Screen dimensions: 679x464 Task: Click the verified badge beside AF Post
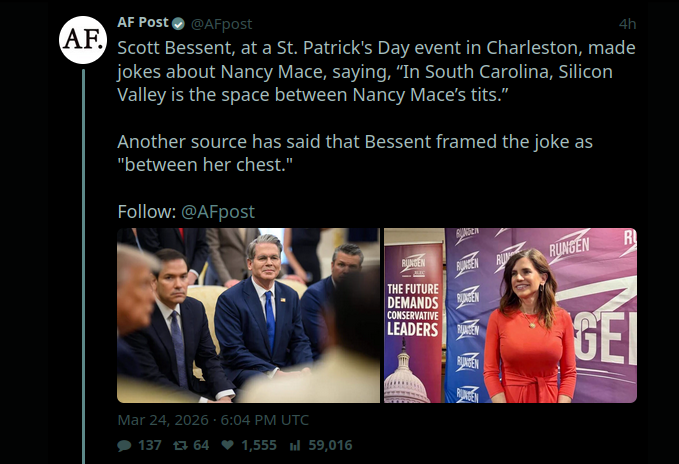point(177,23)
